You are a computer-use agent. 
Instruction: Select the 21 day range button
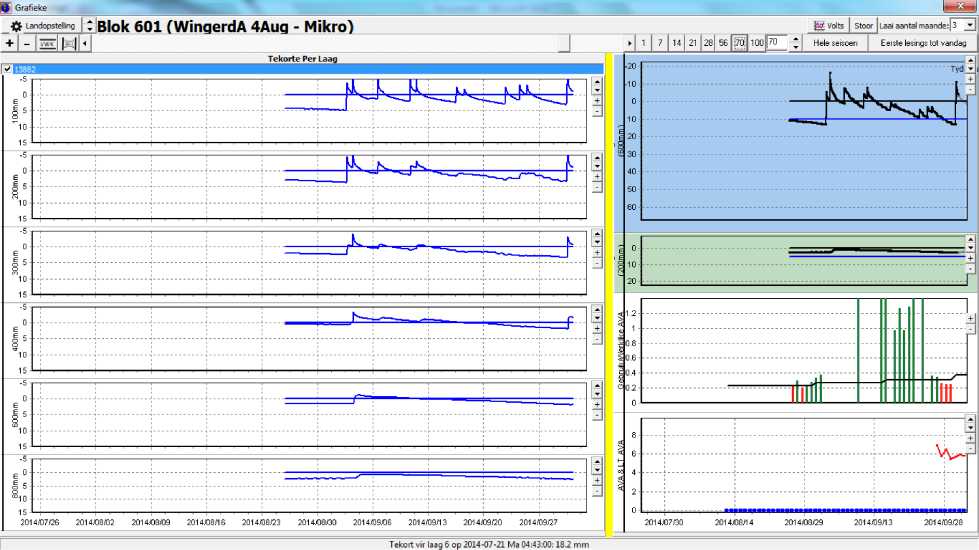tap(692, 43)
